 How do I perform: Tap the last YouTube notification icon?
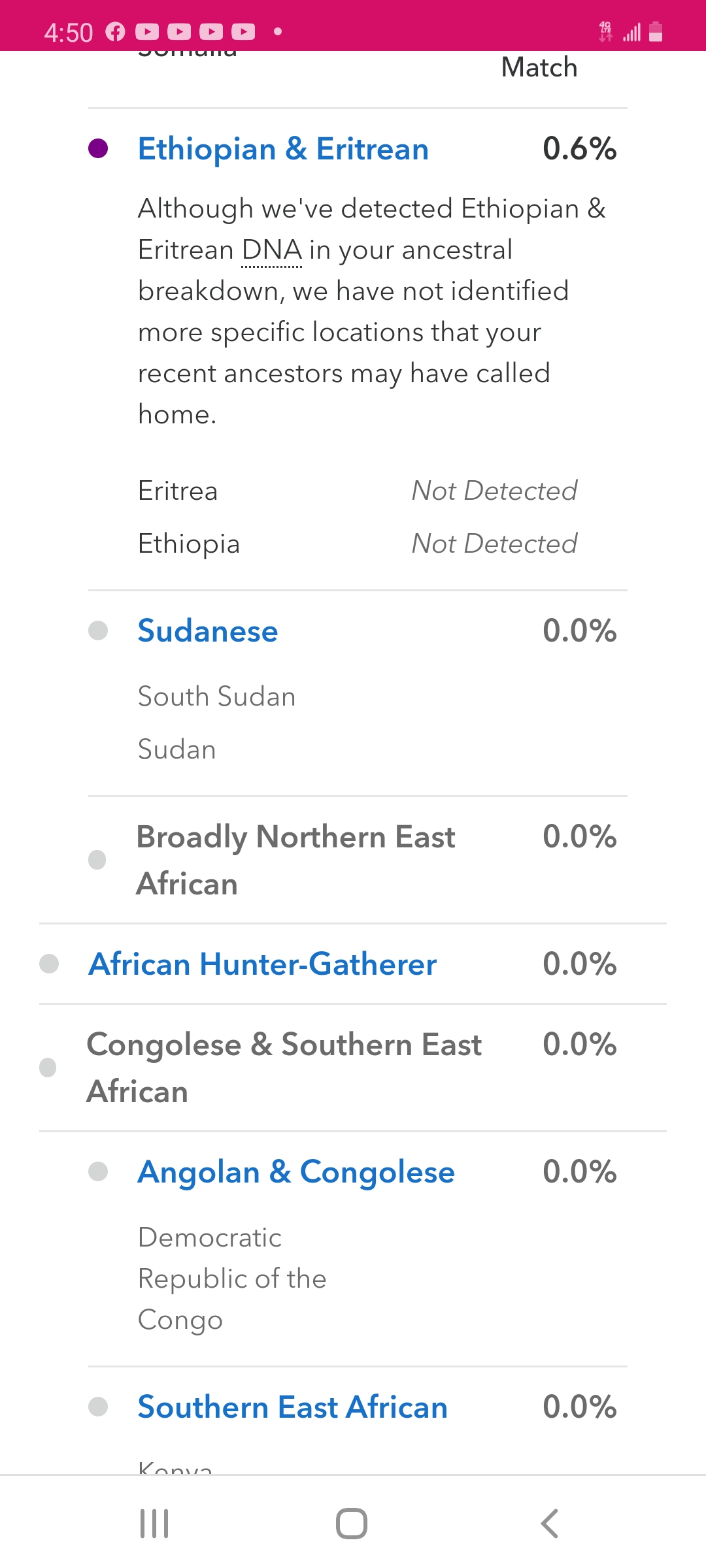243,31
